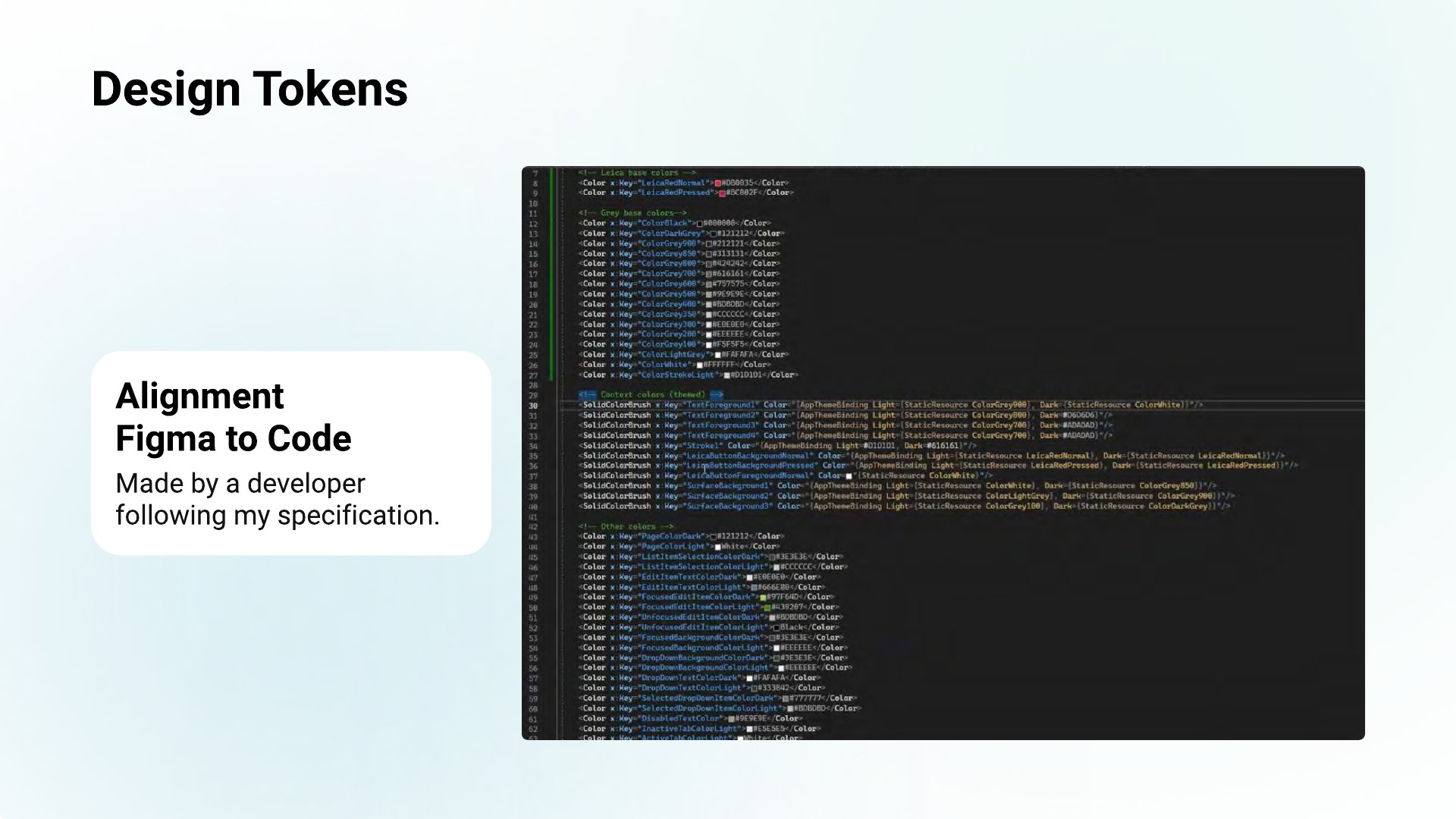Click the "TextForeground4" key name

(x=722, y=435)
